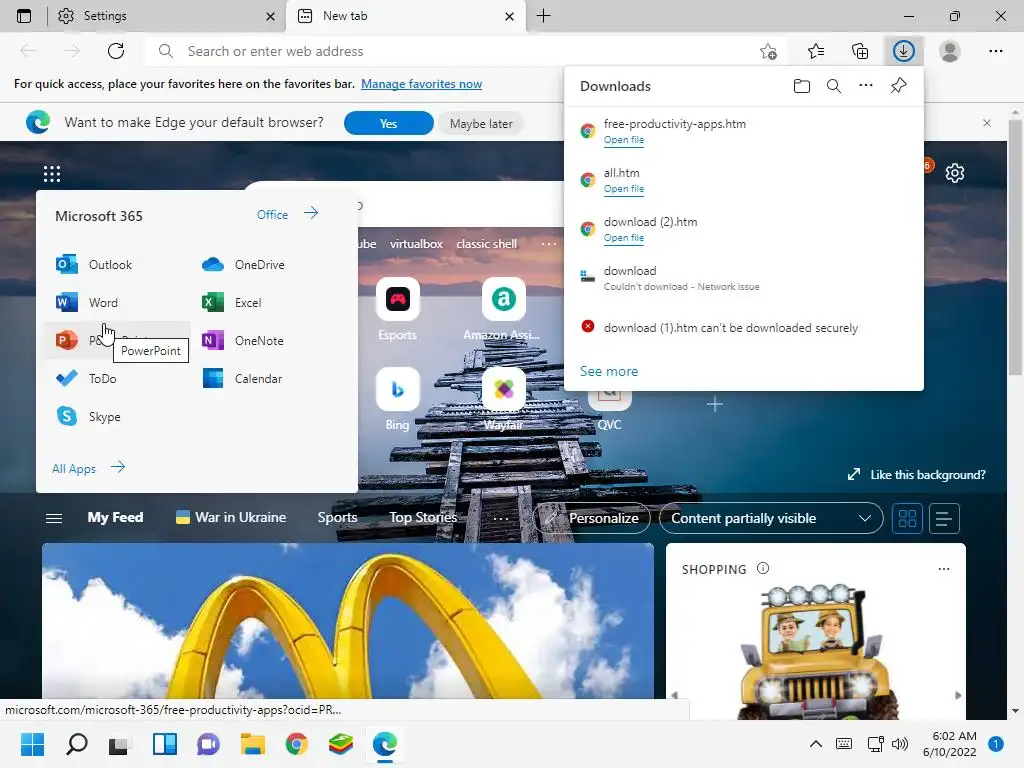Select the New tab tab
1024x768 pixels.
coord(405,16)
